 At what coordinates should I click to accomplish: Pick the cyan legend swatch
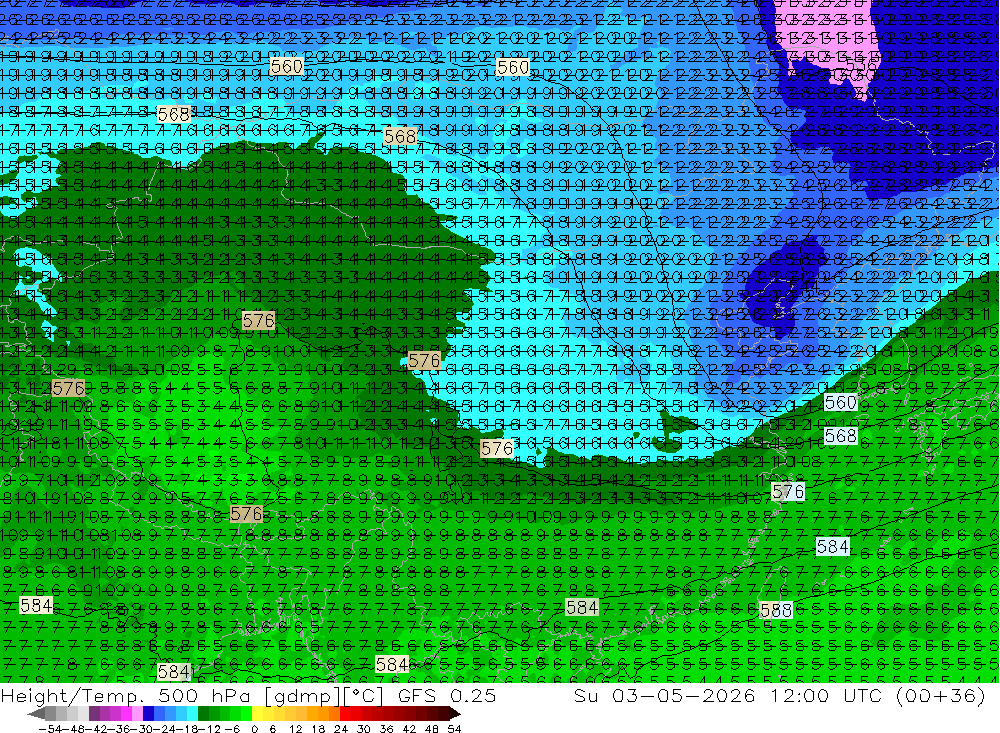tap(192, 714)
